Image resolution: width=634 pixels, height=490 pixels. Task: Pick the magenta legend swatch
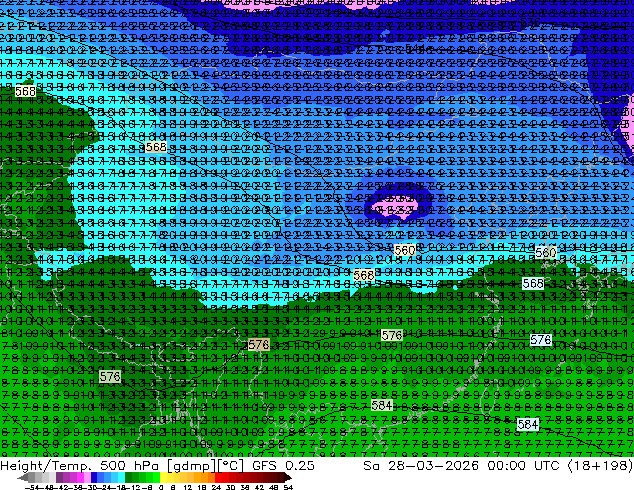pos(80,477)
